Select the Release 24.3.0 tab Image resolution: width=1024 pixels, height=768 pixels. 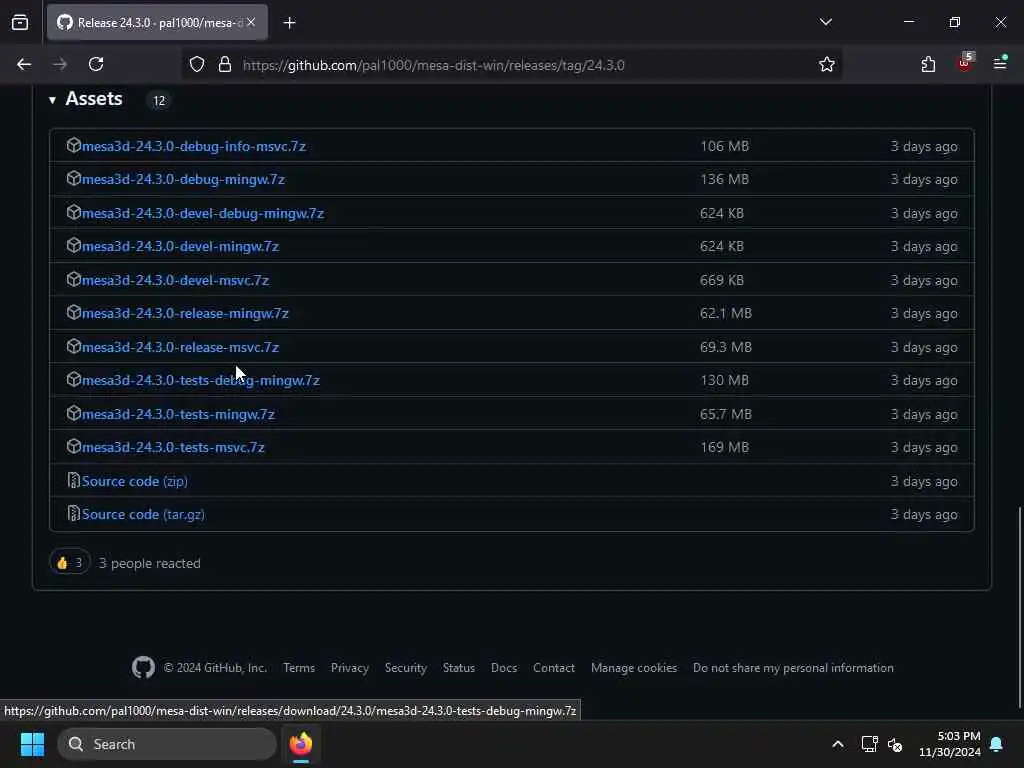coord(157,22)
